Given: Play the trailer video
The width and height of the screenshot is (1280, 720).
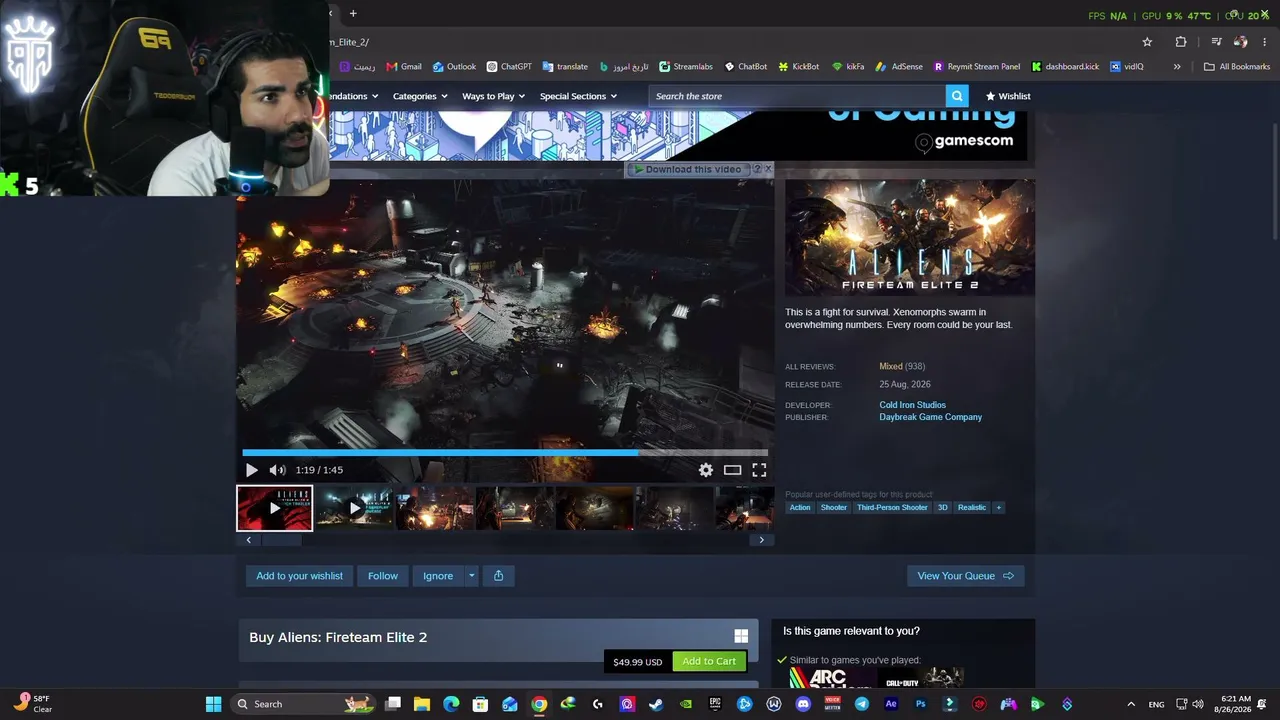Looking at the screenshot, I should (252, 470).
